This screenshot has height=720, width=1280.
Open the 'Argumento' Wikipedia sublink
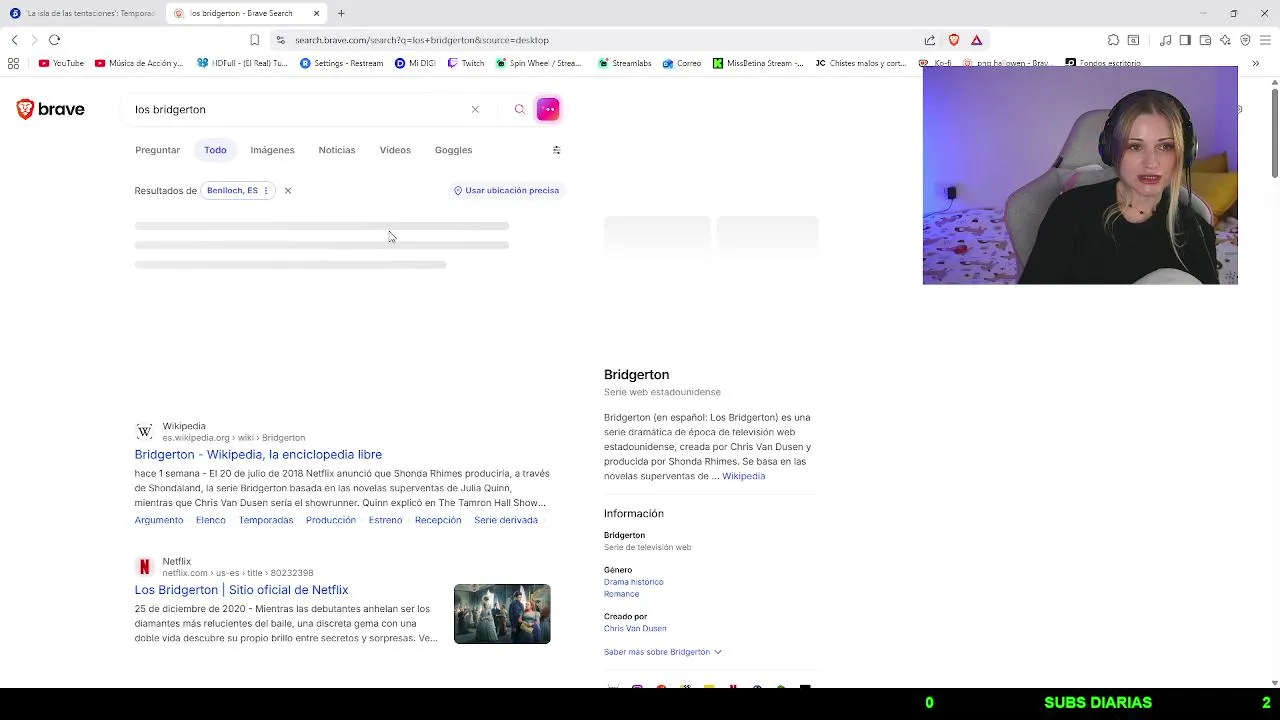[159, 520]
